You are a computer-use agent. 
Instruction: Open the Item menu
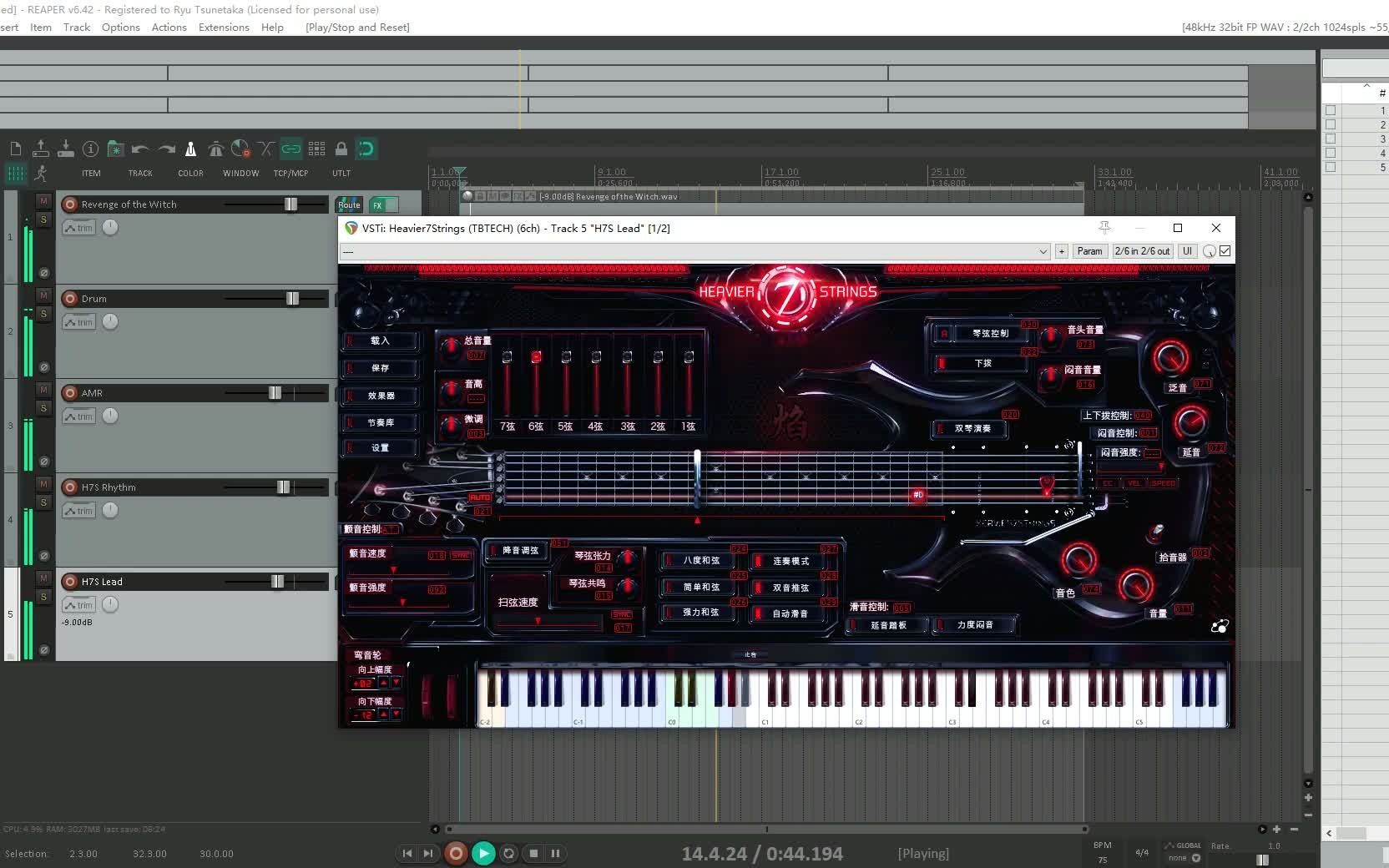41,28
